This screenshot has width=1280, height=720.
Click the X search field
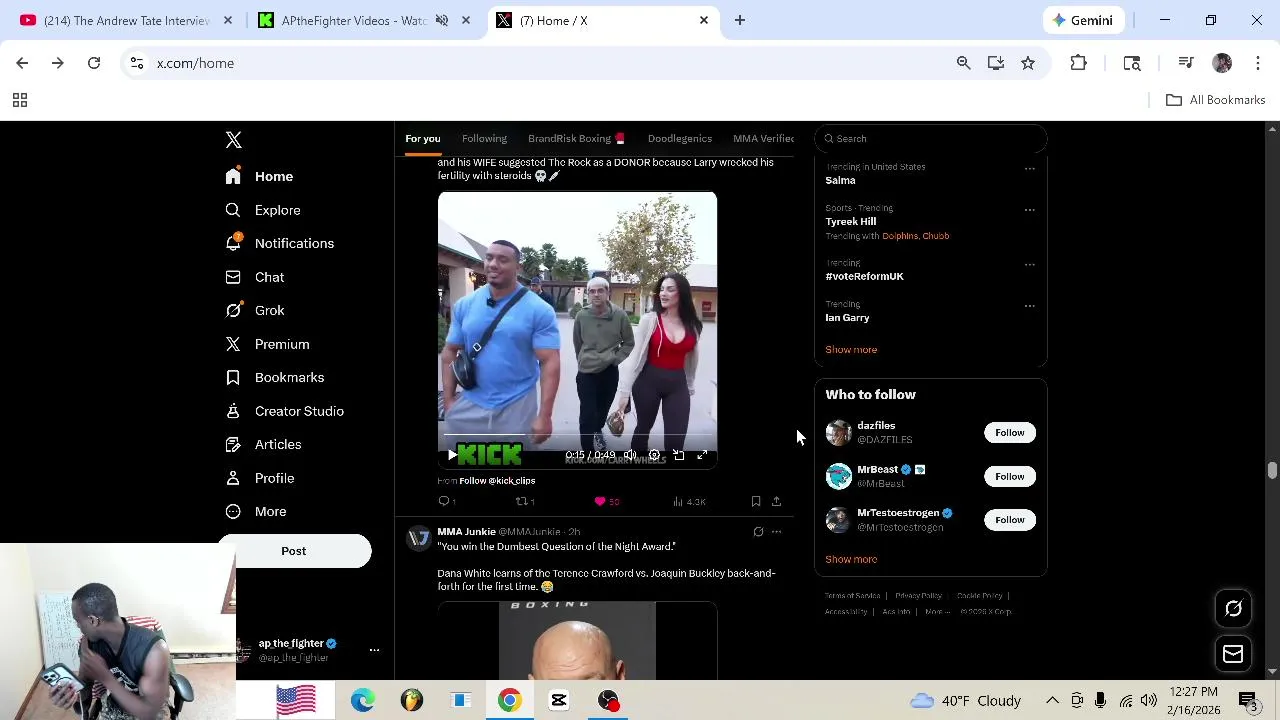(931, 139)
